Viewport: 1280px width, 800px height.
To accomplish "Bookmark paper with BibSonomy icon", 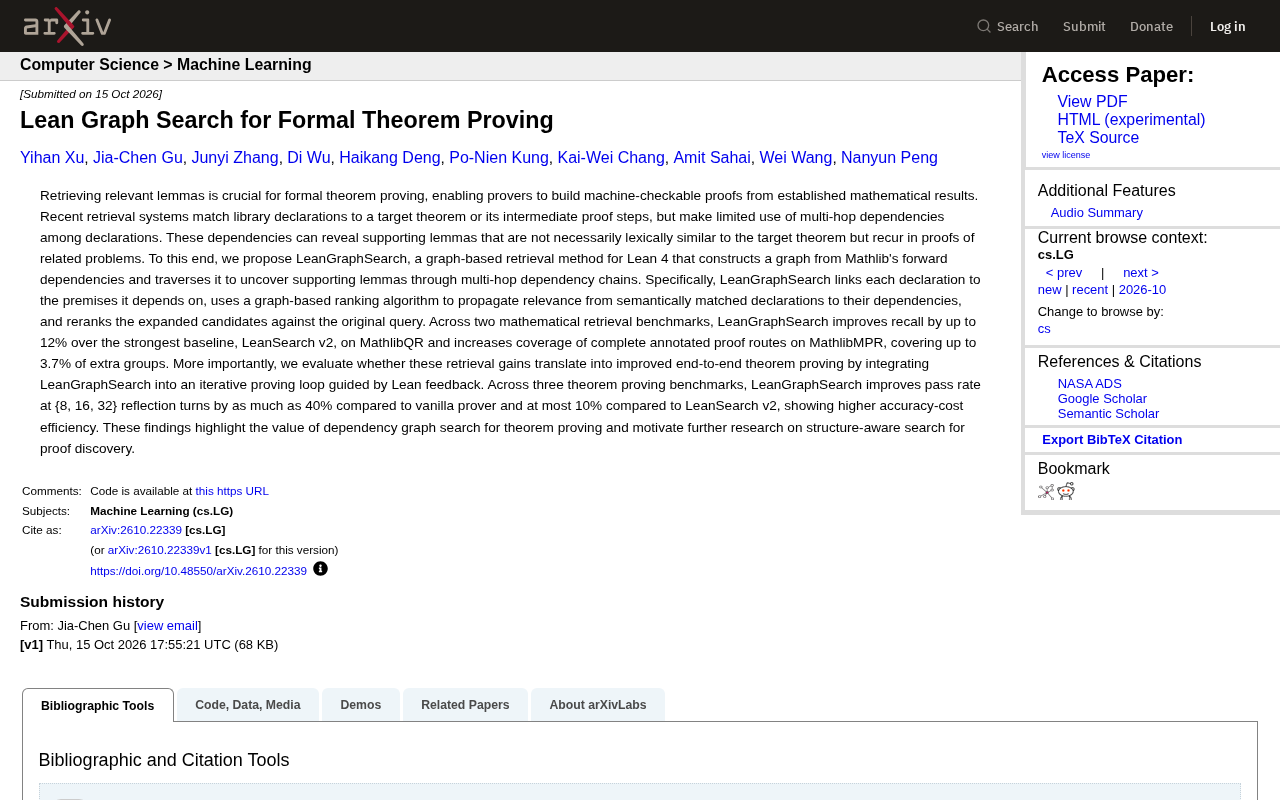I will [x=1046, y=491].
